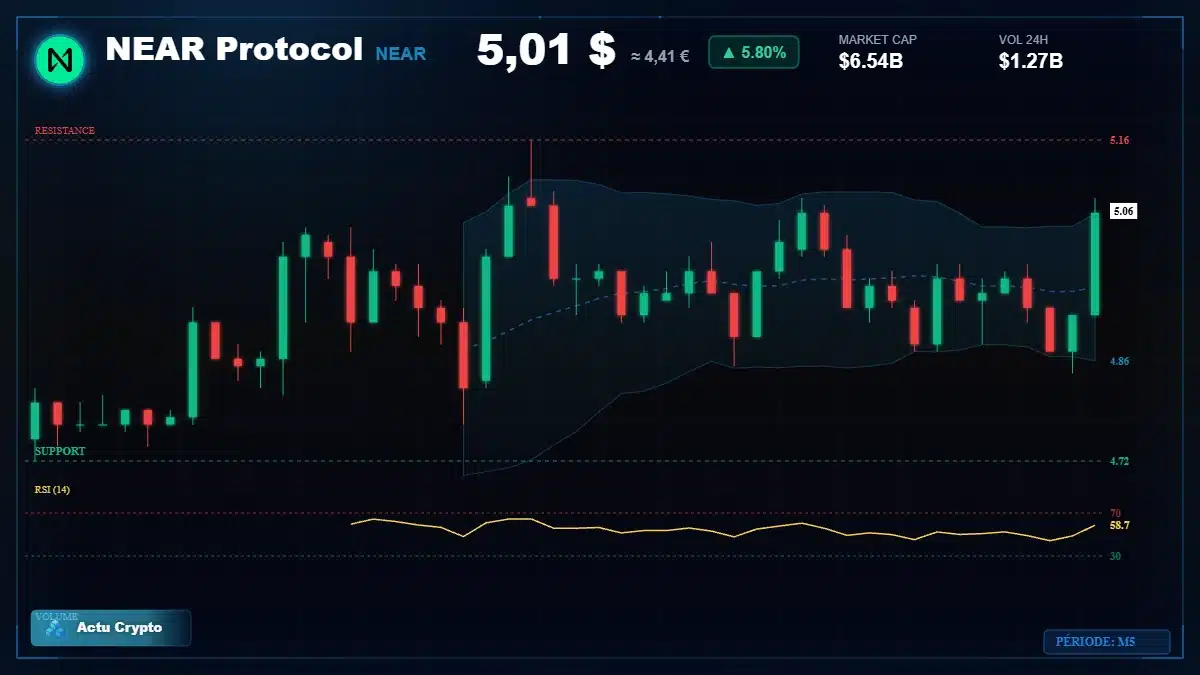Screen dimensions: 1200x675
Task: Click the 5,01 $ price value
Action: [x=545, y=50]
